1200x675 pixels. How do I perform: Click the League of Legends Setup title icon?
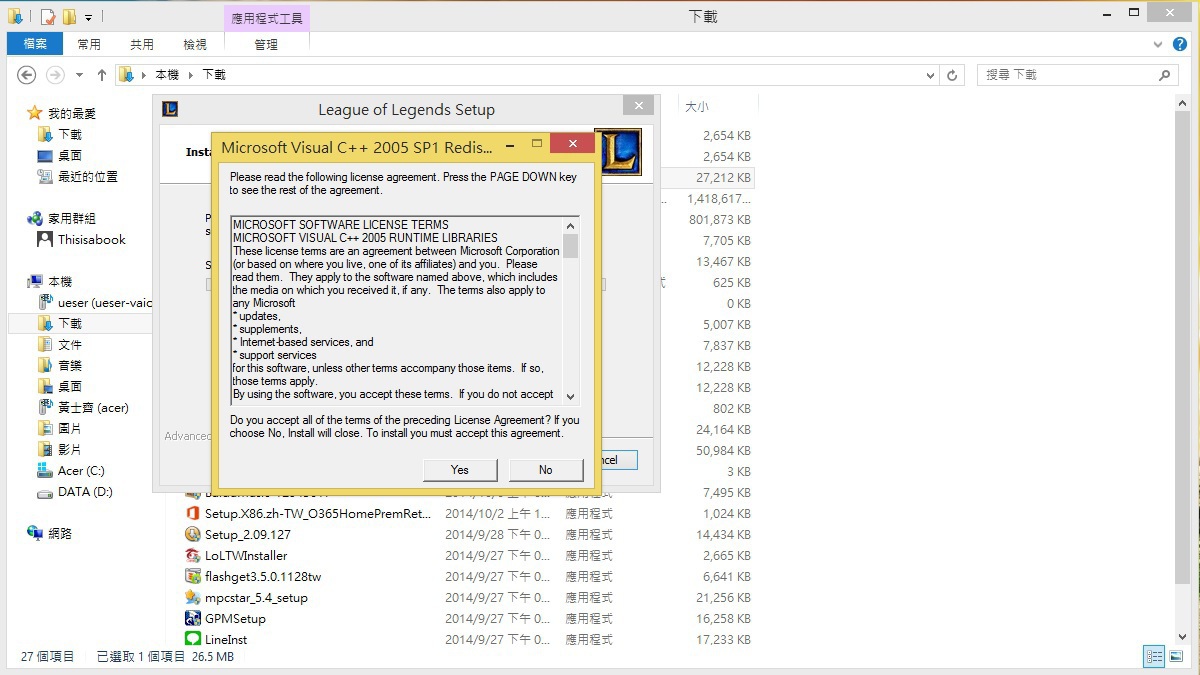pos(171,109)
